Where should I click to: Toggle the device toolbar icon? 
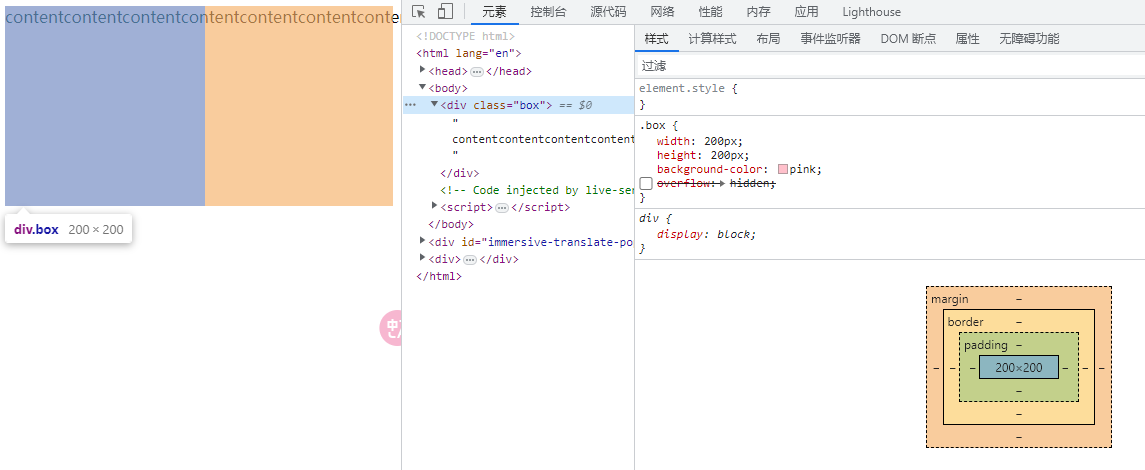445,12
